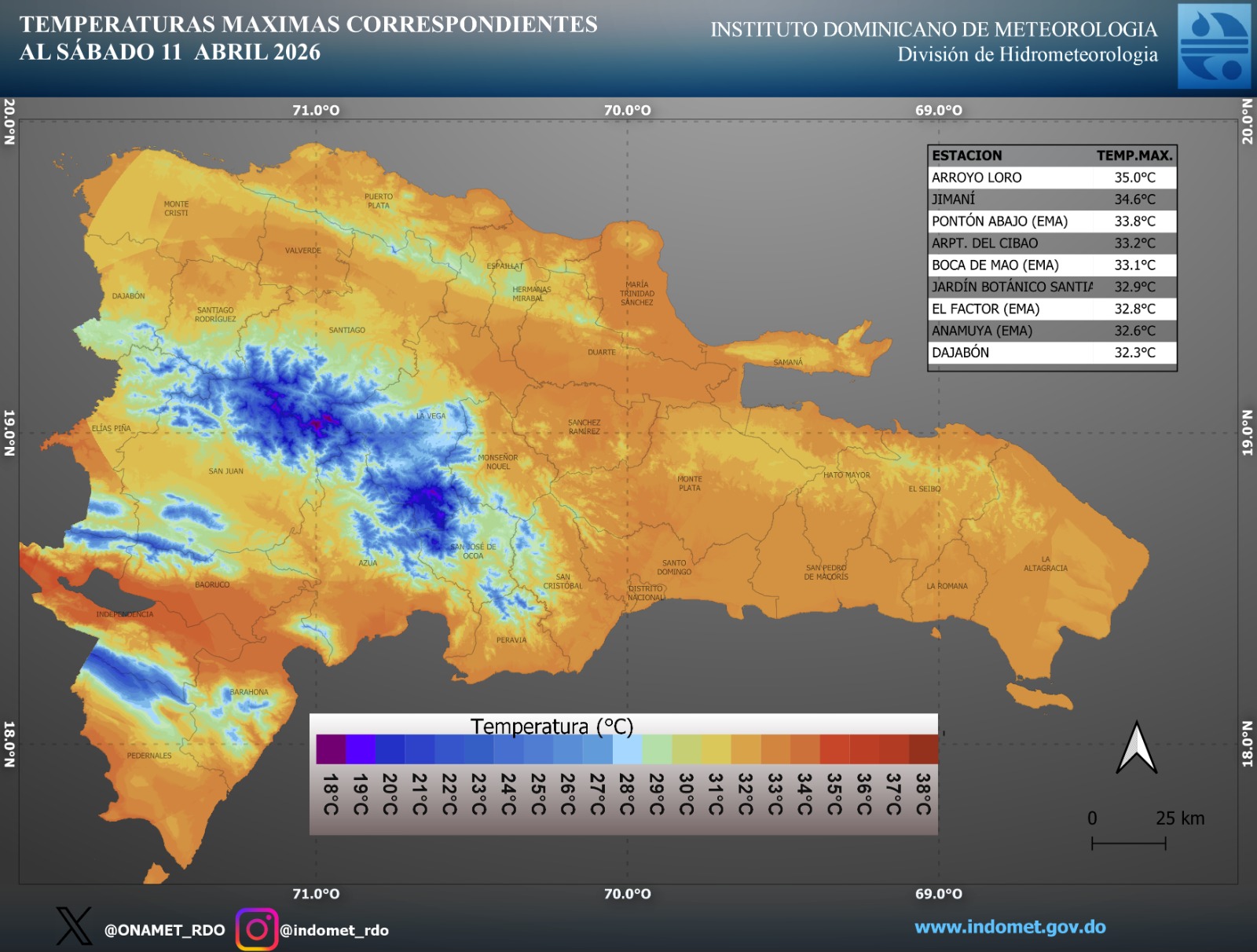
Task: Click the 25 km scale bar
Action: [1128, 843]
